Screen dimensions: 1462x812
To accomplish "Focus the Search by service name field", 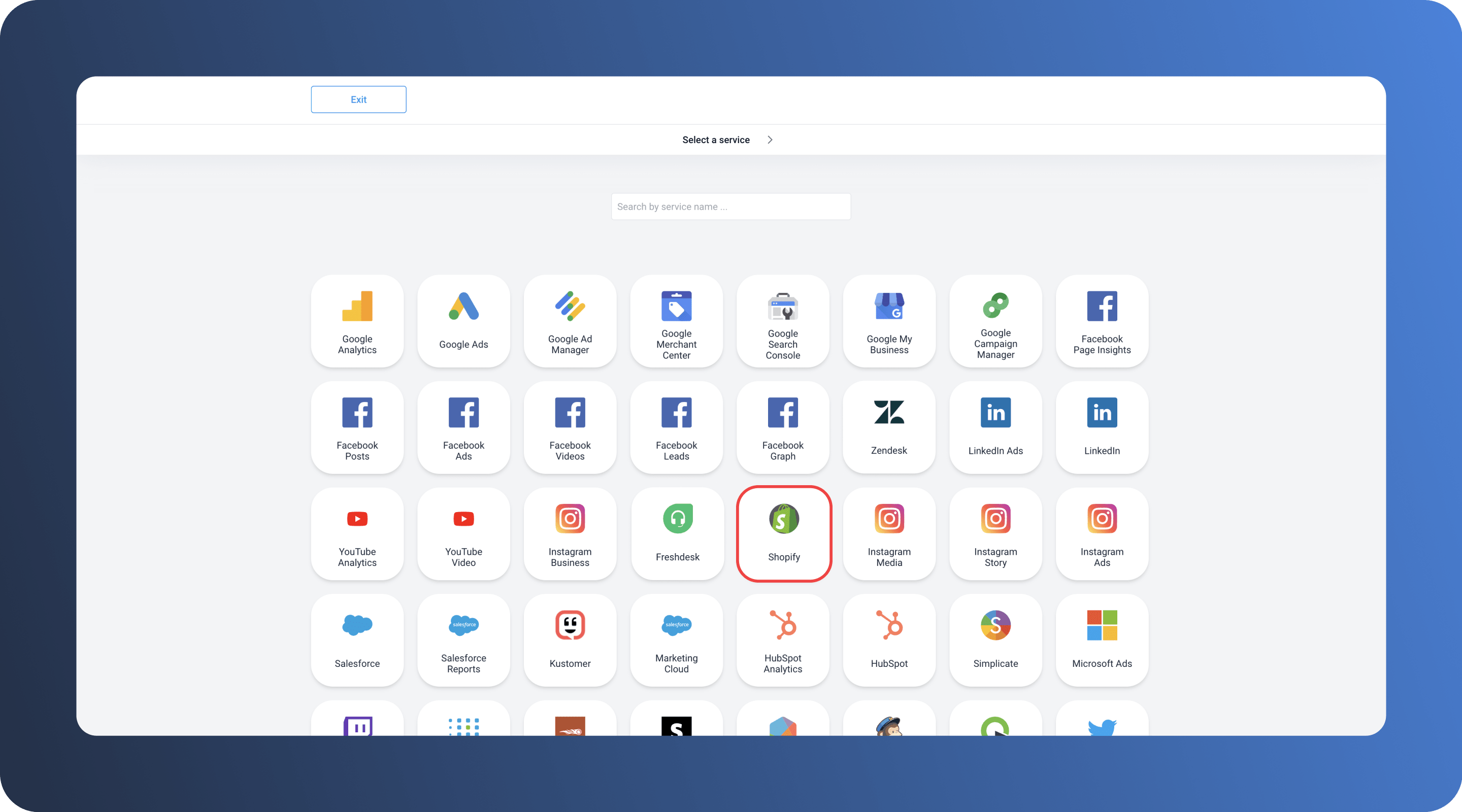I will click(x=730, y=207).
